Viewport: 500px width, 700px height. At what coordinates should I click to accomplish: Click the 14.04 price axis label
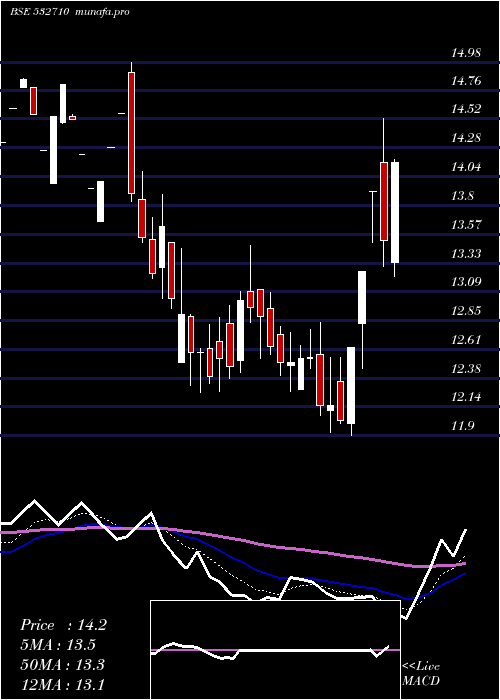click(466, 167)
